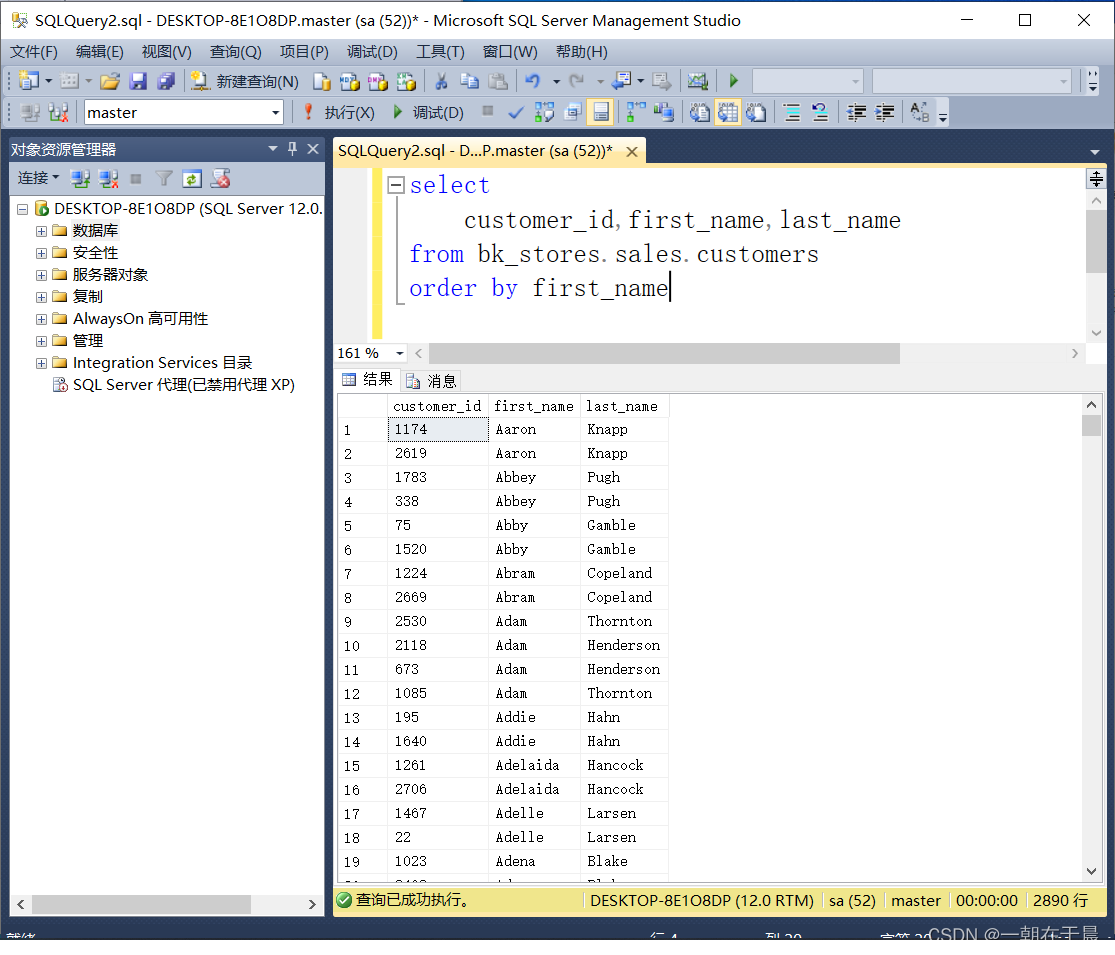Viewport: 1115px width, 955px height.
Task: Save the query with the floppy disk icon
Action: 138,82
